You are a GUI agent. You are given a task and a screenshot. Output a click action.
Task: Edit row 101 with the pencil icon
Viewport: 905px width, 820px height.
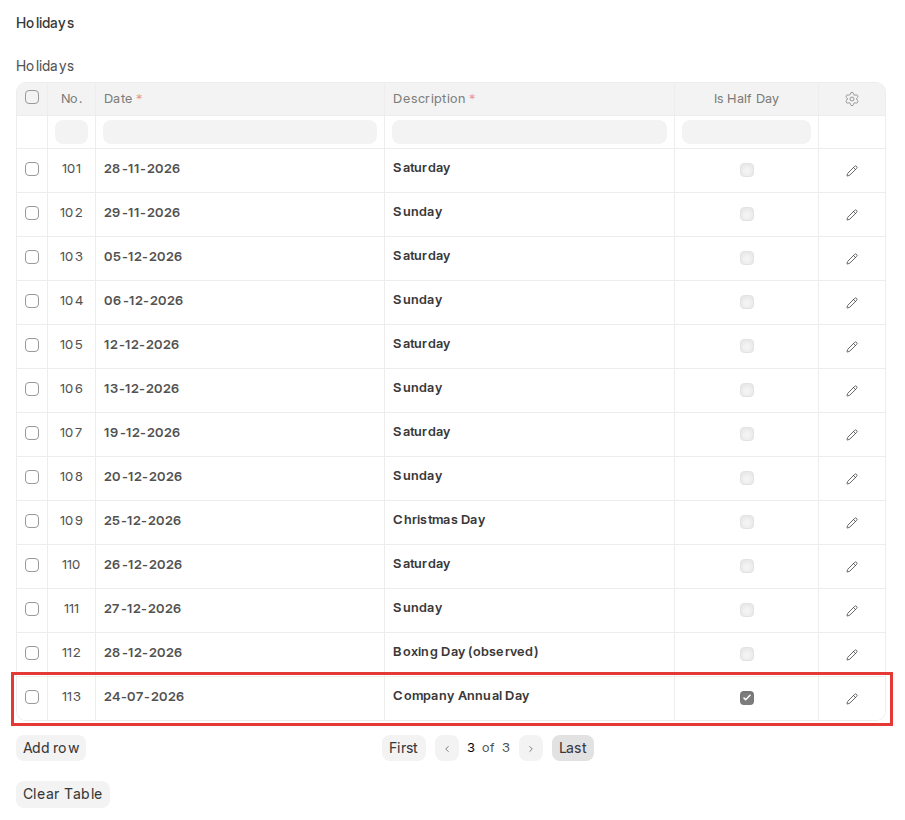pos(851,171)
